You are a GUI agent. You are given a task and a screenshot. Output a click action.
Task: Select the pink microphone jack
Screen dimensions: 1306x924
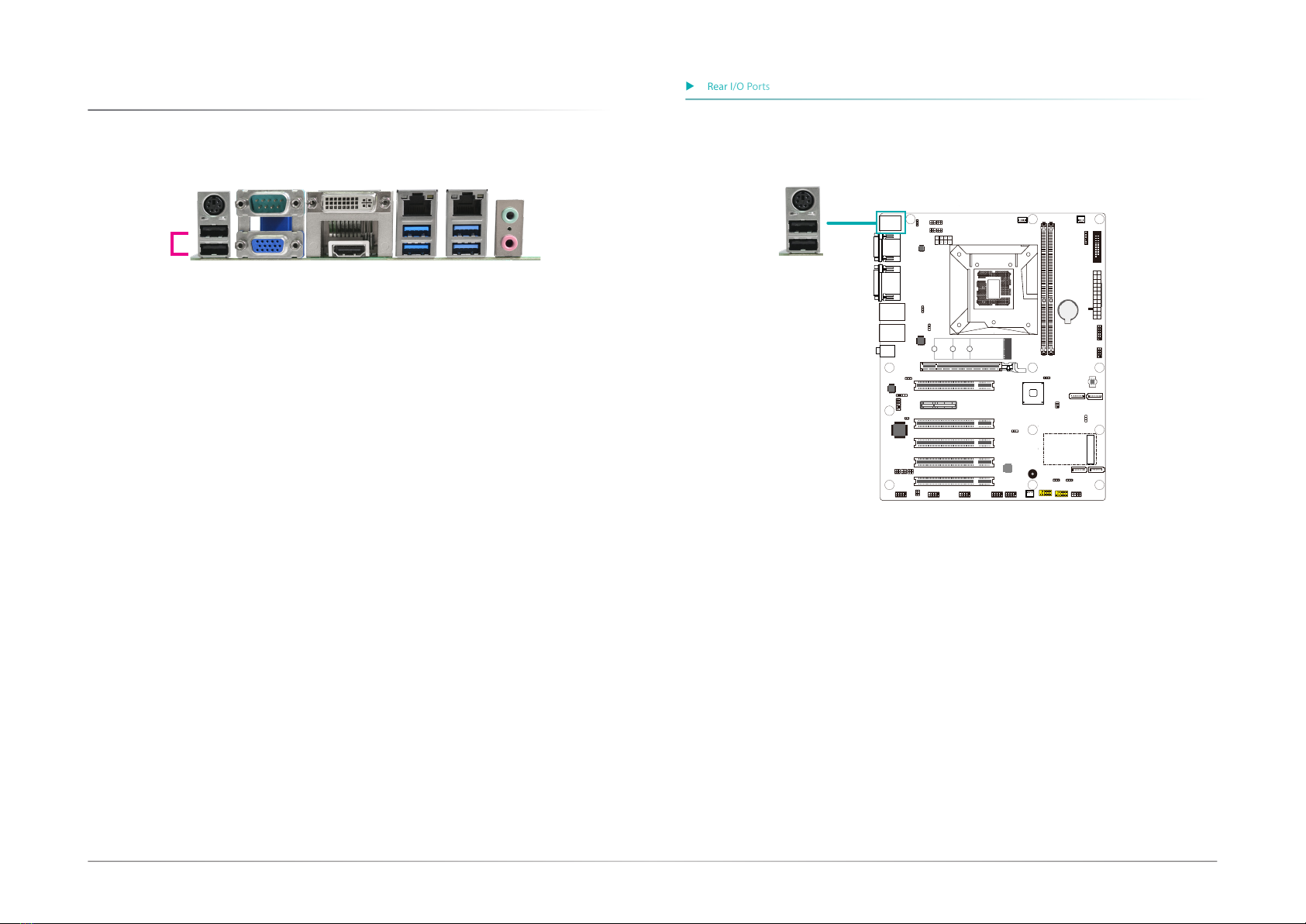point(509,244)
